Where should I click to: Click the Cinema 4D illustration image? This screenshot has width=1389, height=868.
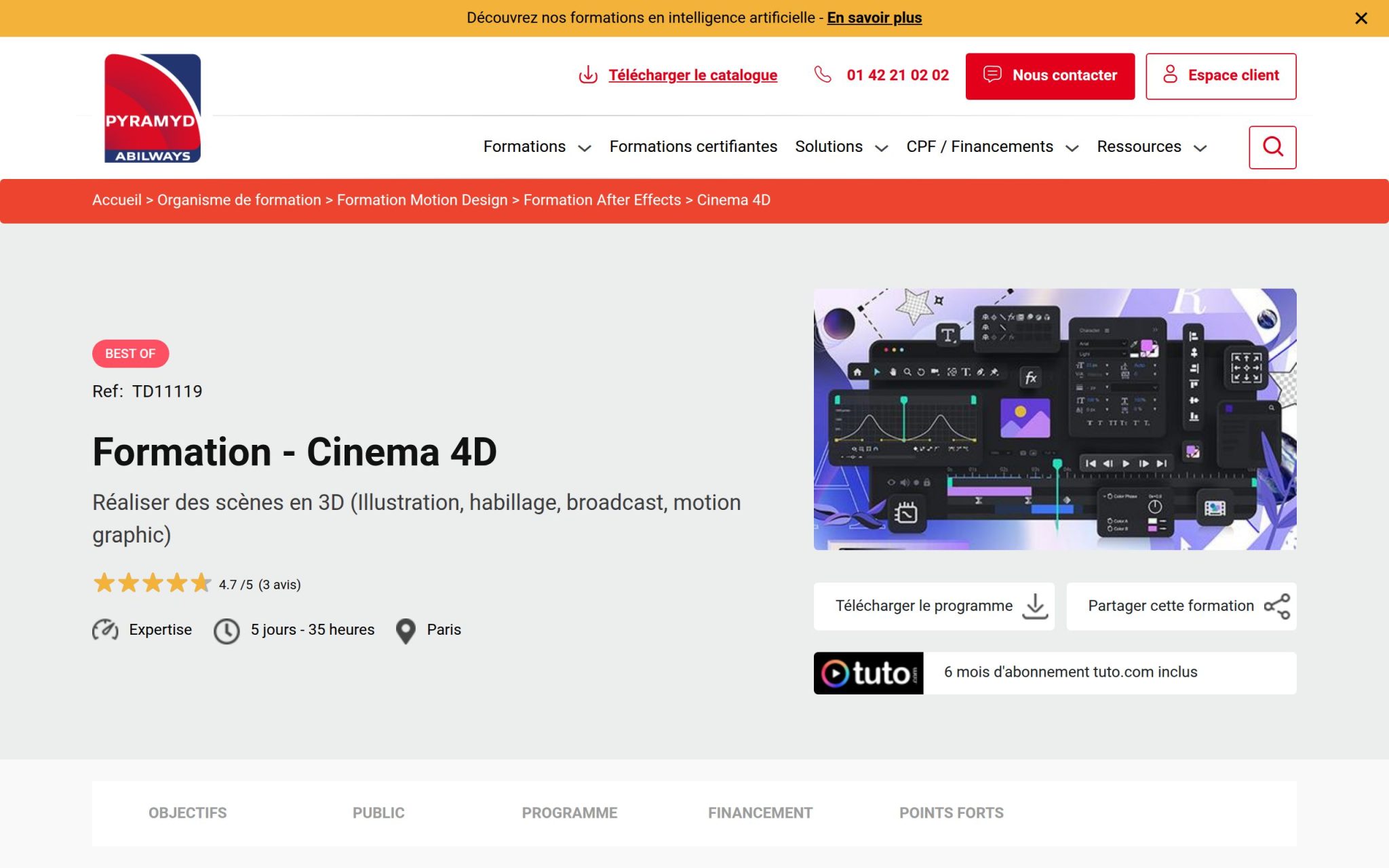pos(1055,419)
